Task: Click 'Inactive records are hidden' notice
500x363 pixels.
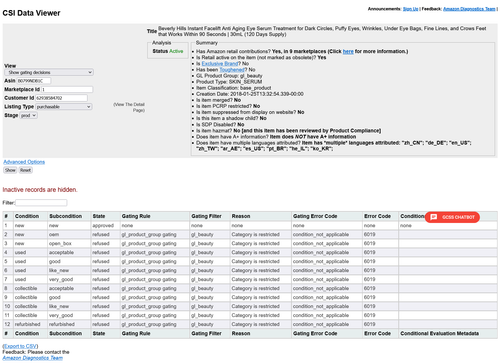Action: [40, 190]
